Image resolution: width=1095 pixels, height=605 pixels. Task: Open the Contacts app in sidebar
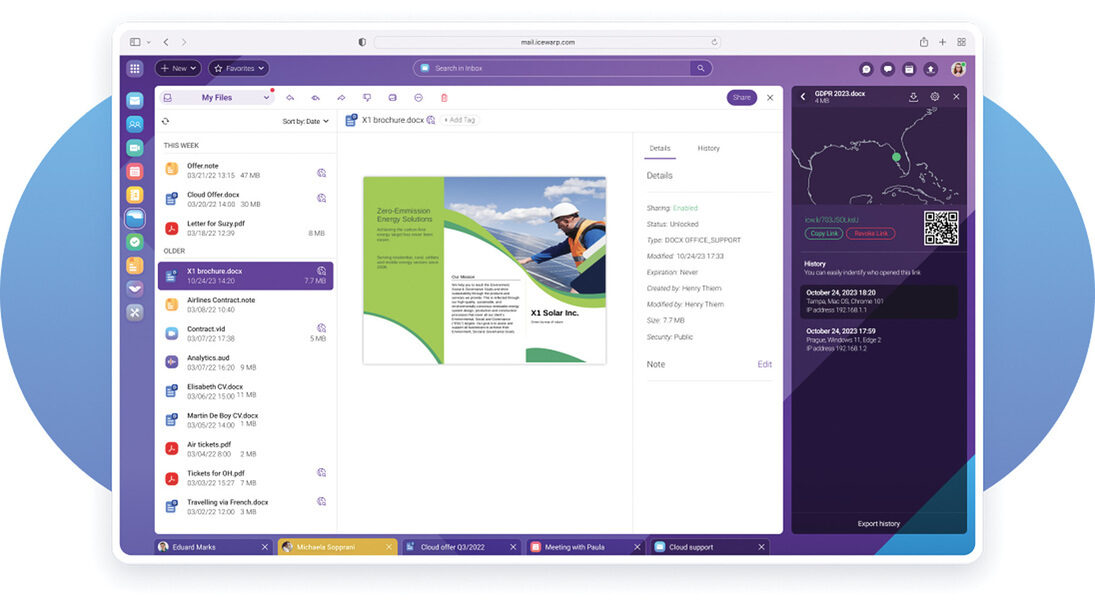click(x=135, y=124)
